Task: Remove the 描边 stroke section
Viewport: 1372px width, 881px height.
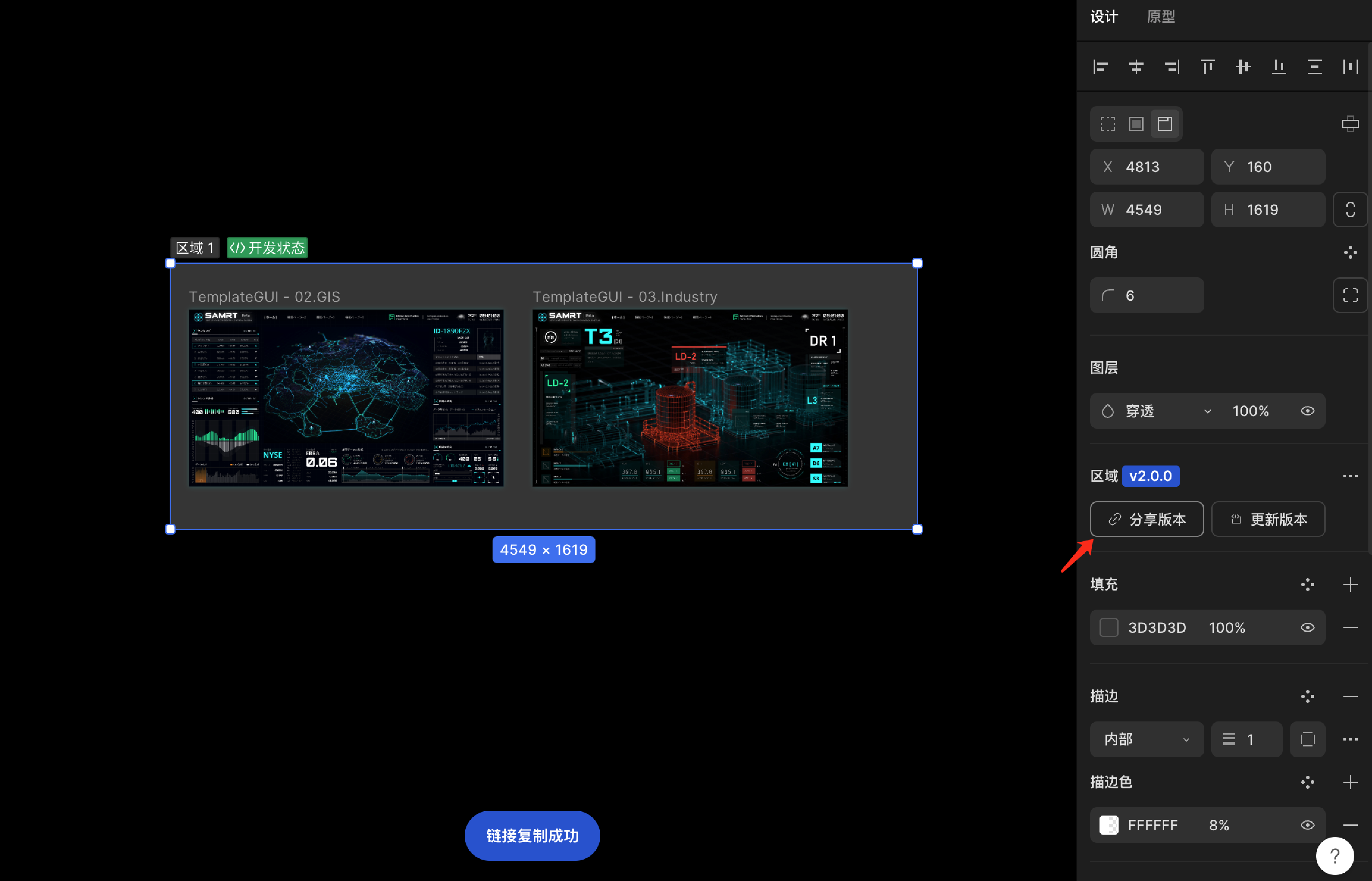Action: 1350,696
